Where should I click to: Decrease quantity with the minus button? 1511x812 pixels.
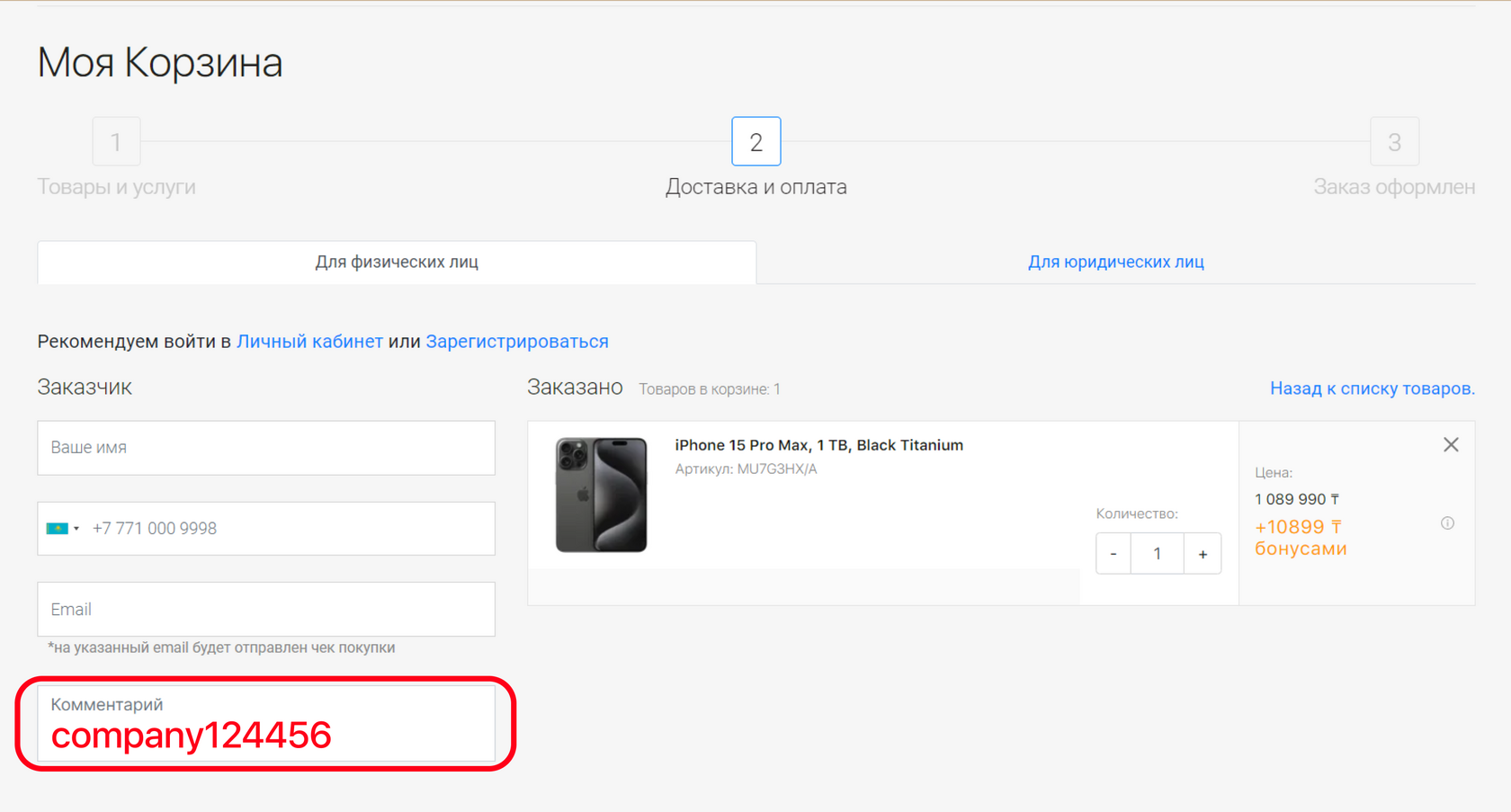tap(1113, 554)
